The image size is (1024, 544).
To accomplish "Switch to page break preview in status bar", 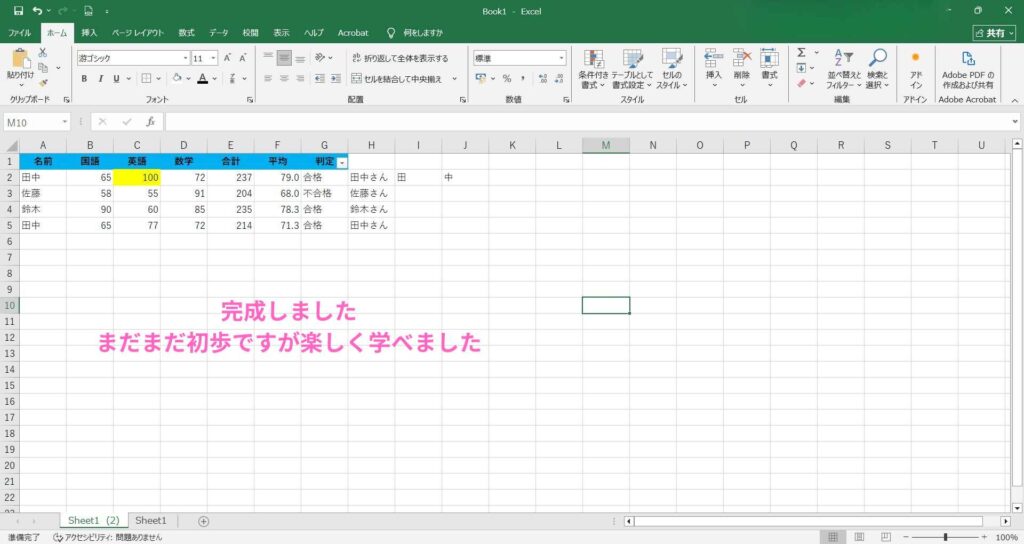I will pyautogui.click(x=886, y=537).
